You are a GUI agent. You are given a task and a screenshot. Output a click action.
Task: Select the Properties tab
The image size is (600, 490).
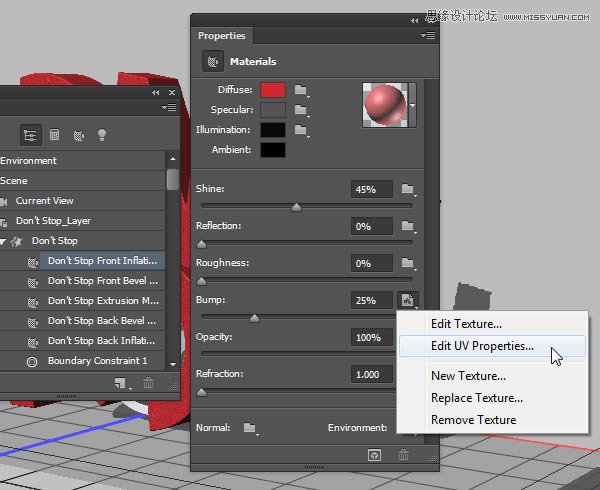point(222,36)
